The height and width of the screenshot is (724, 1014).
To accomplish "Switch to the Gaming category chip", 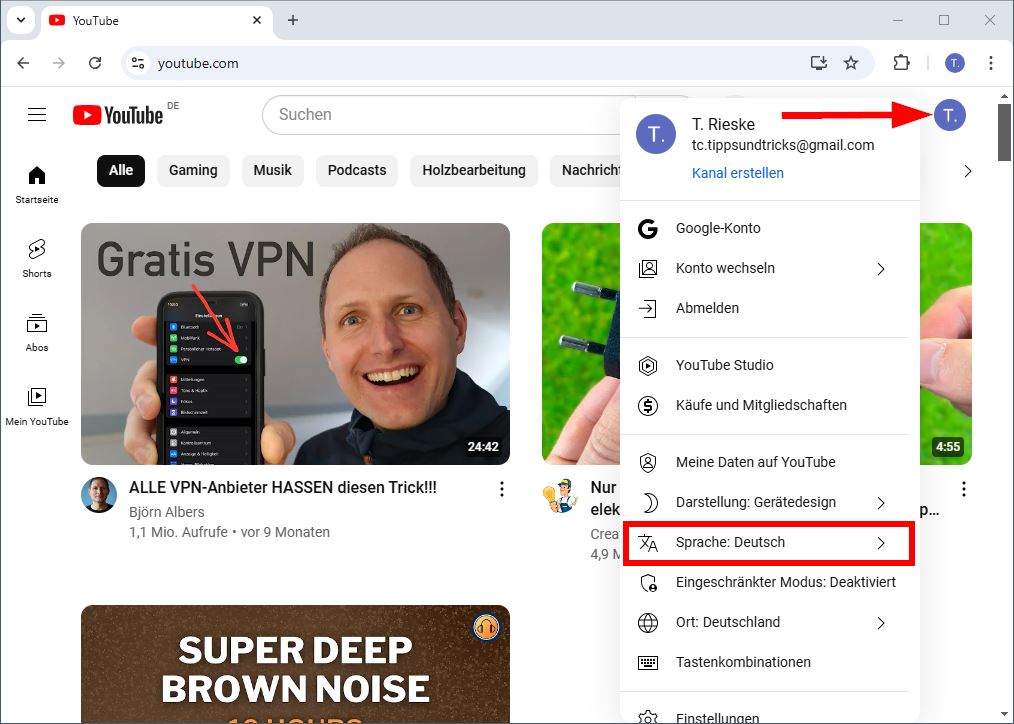I will pyautogui.click(x=193, y=170).
